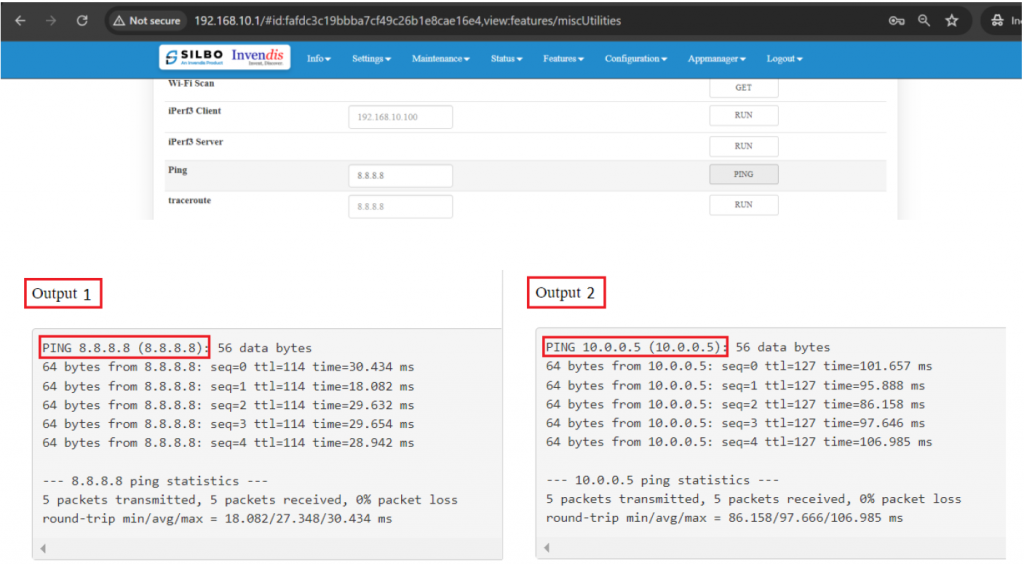
Task: Click RUN button for traceroute
Action: pos(743,205)
